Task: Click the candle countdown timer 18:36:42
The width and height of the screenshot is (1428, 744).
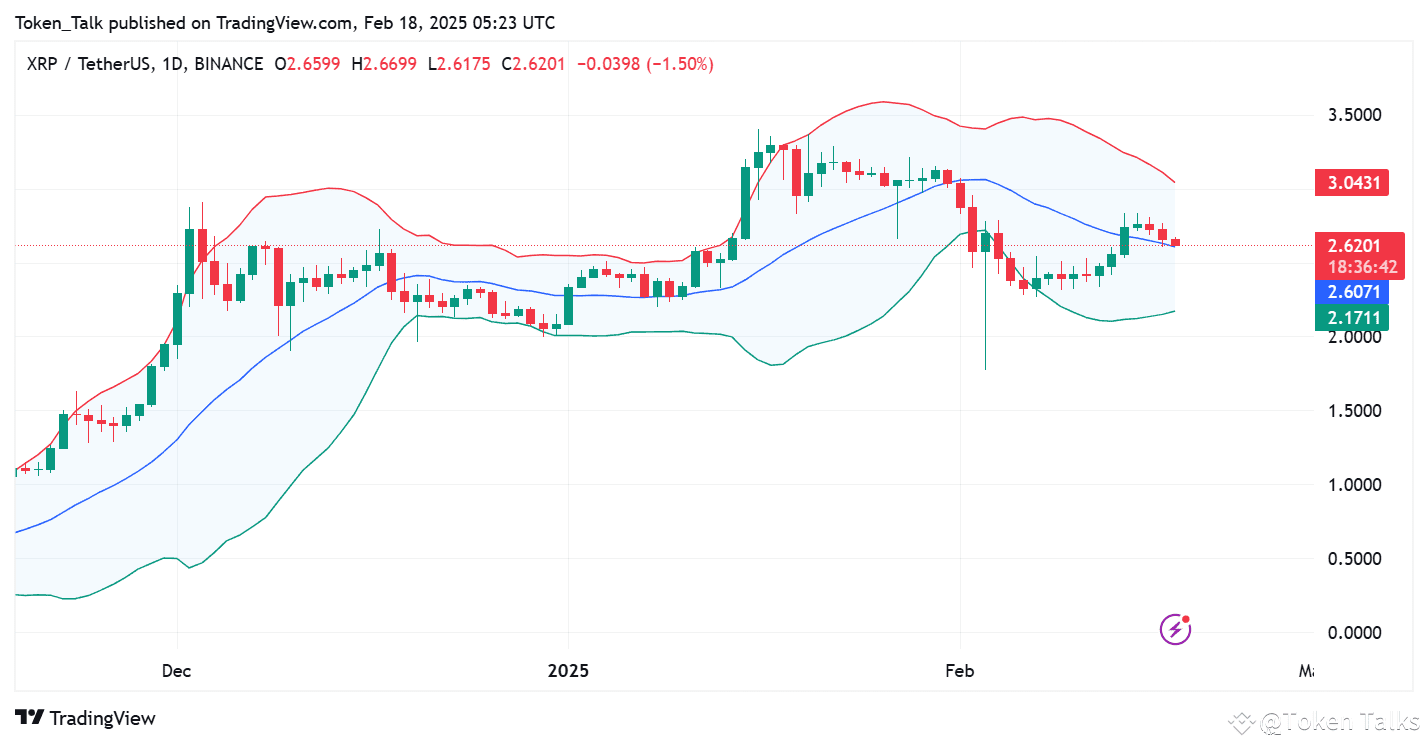Action: coord(1360,268)
